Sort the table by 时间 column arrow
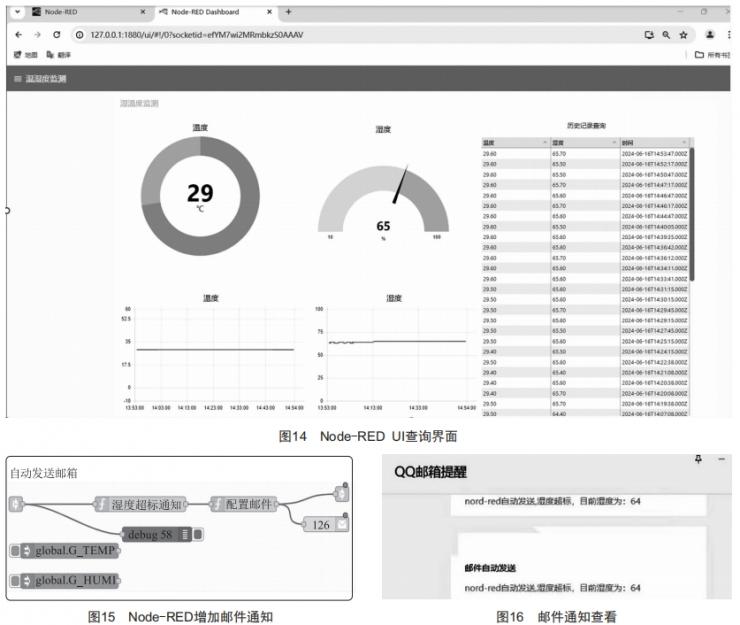This screenshot has height=625, width=740. click(x=684, y=142)
